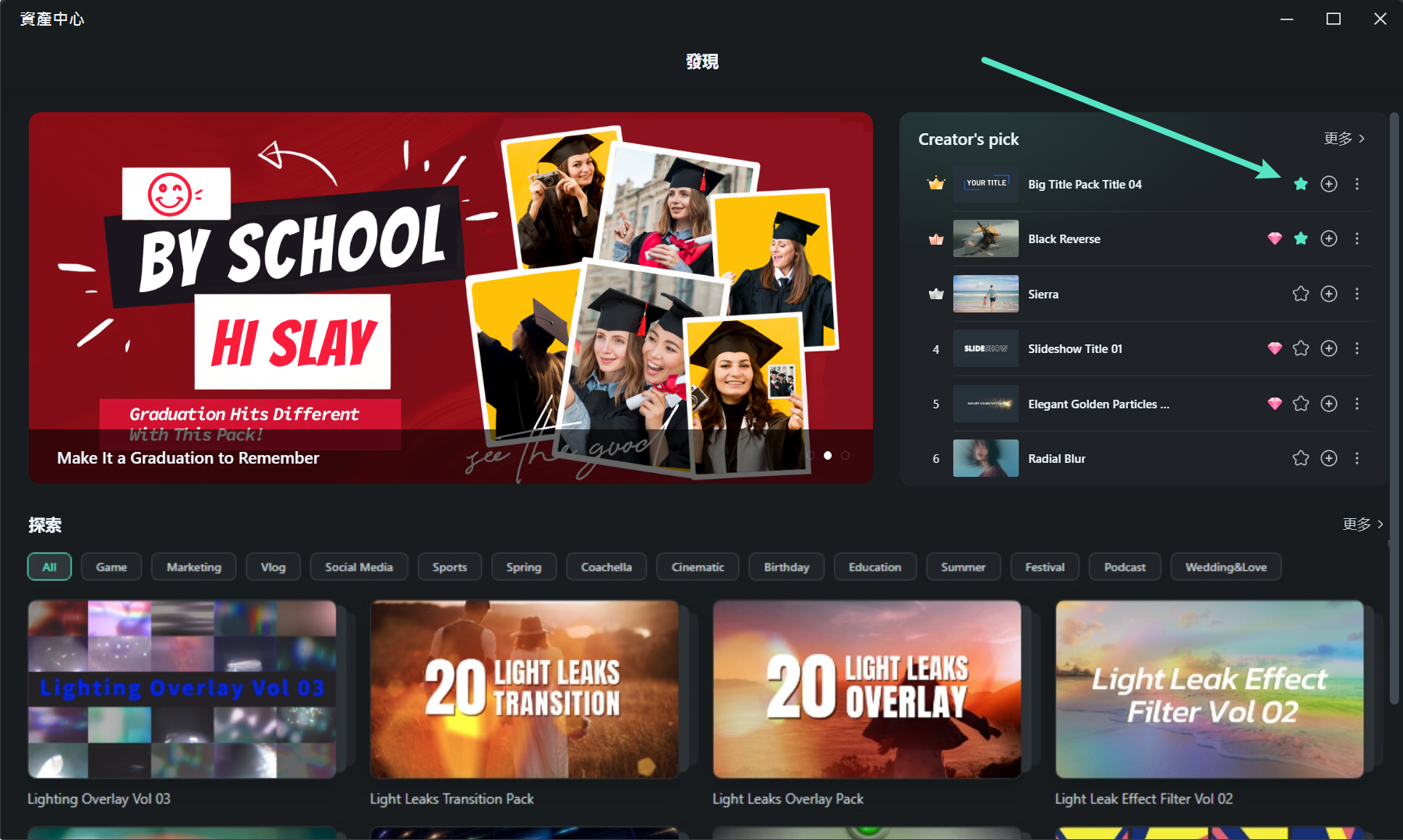
Task: Filter by Cinematic category
Action: coord(698,567)
